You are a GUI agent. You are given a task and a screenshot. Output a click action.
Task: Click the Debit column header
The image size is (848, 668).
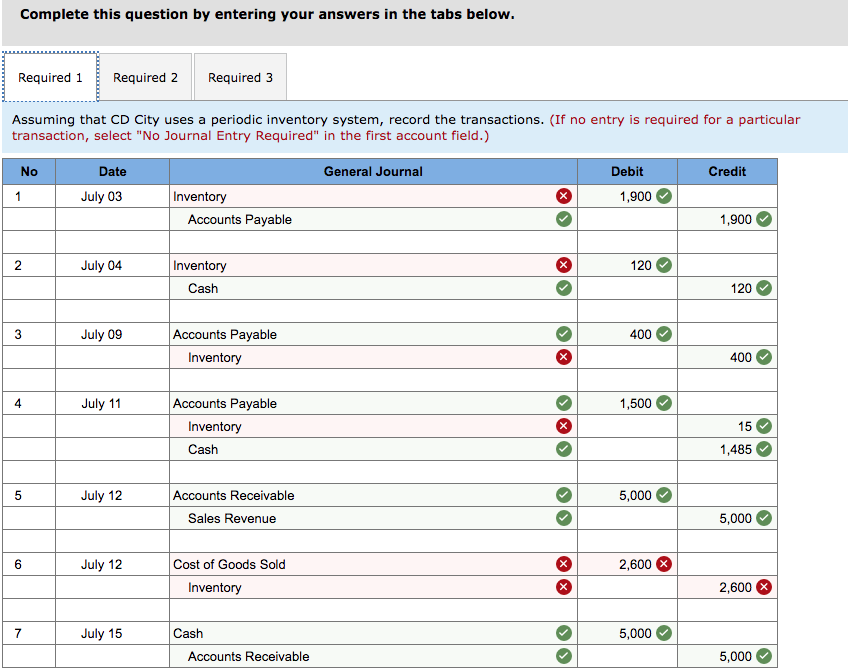[x=627, y=171]
